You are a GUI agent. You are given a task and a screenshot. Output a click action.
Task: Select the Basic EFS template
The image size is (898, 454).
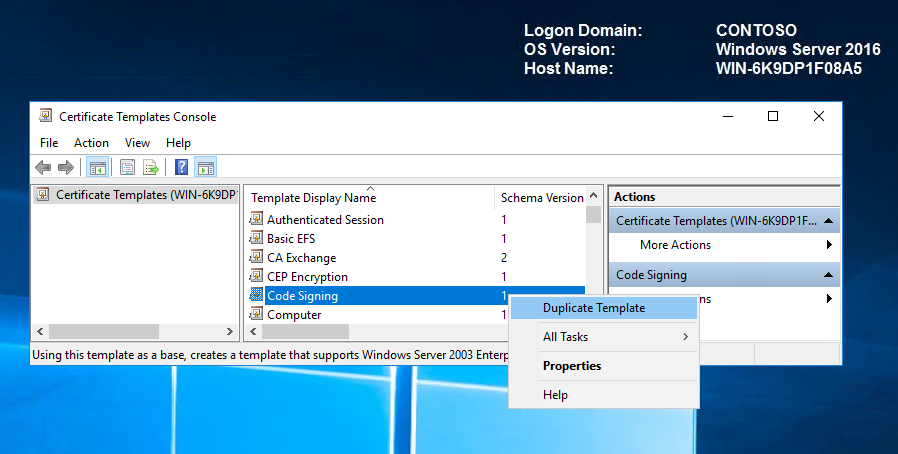(x=291, y=239)
